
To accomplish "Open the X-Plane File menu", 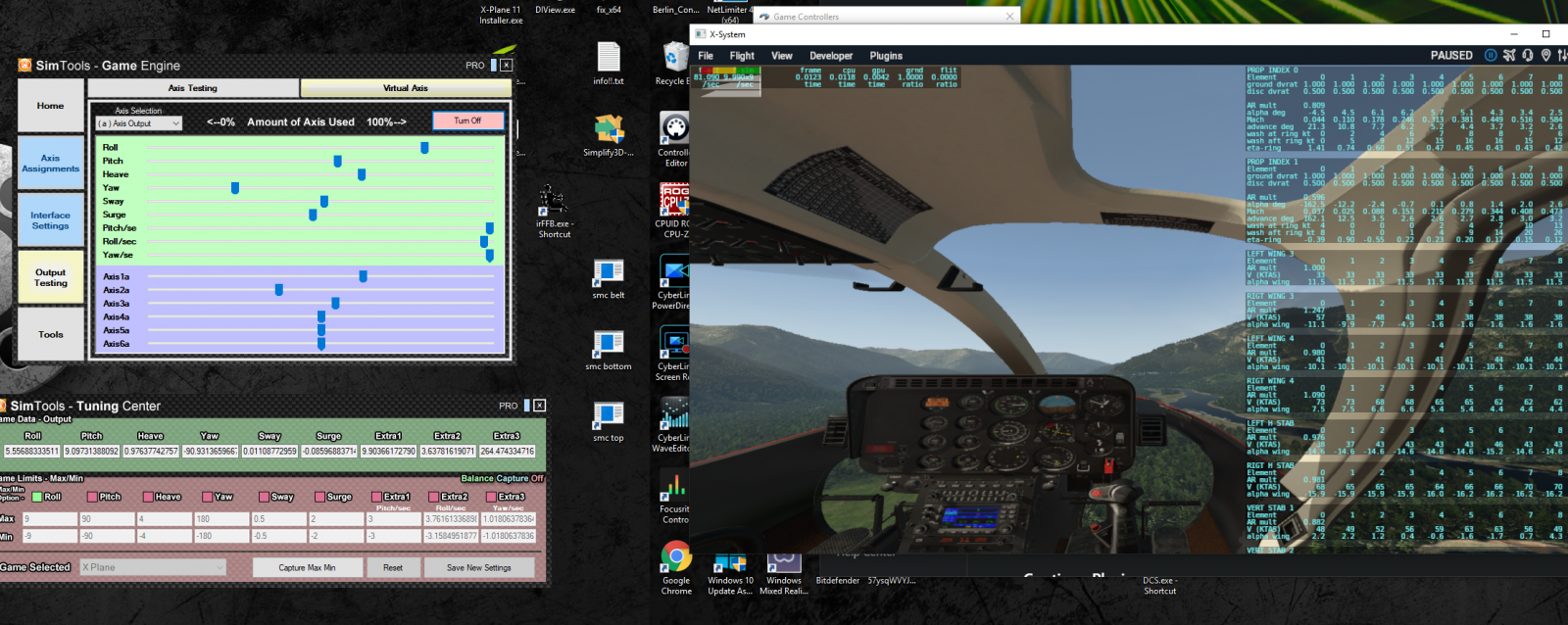I will tap(706, 56).
